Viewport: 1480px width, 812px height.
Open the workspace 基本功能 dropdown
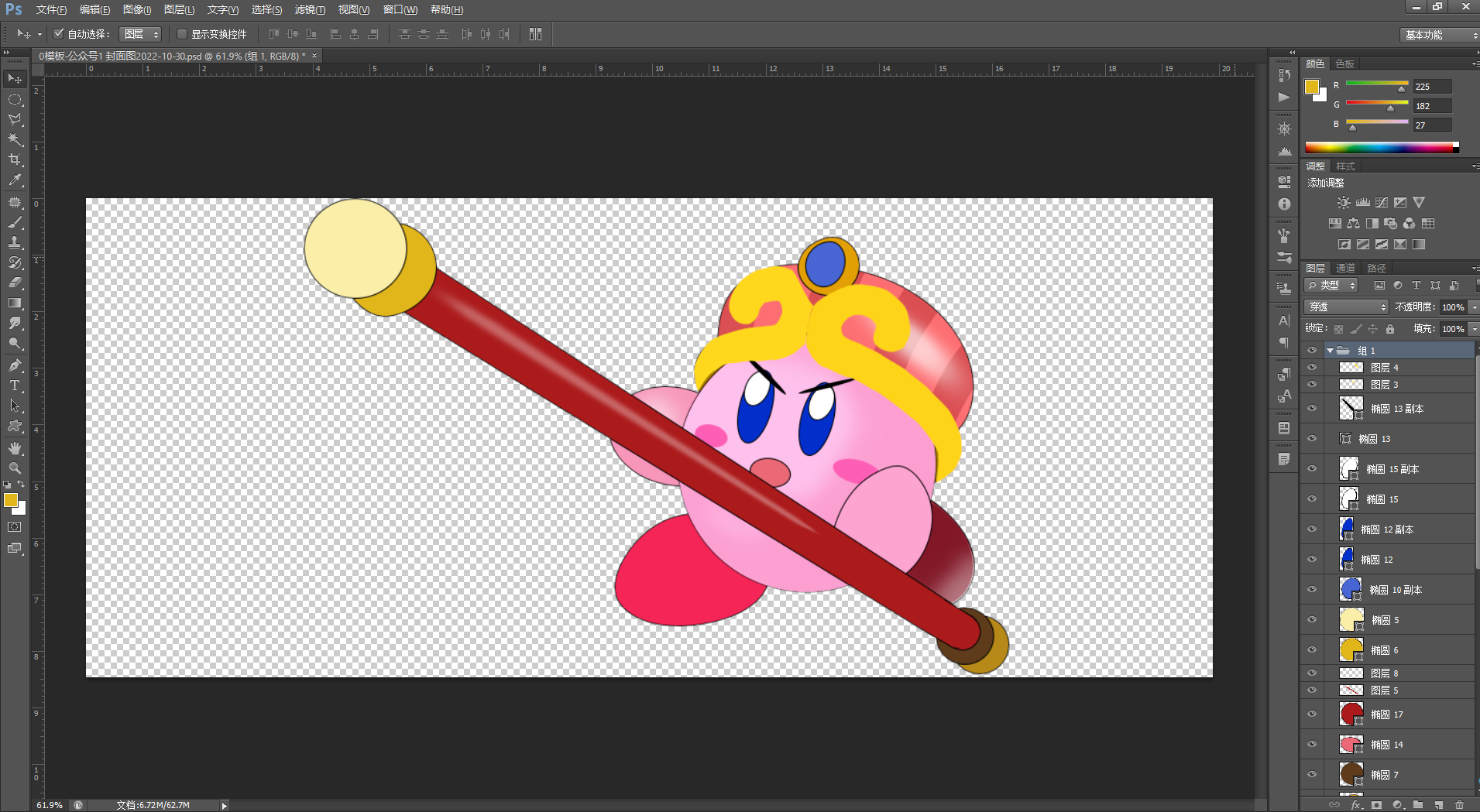(x=1440, y=35)
